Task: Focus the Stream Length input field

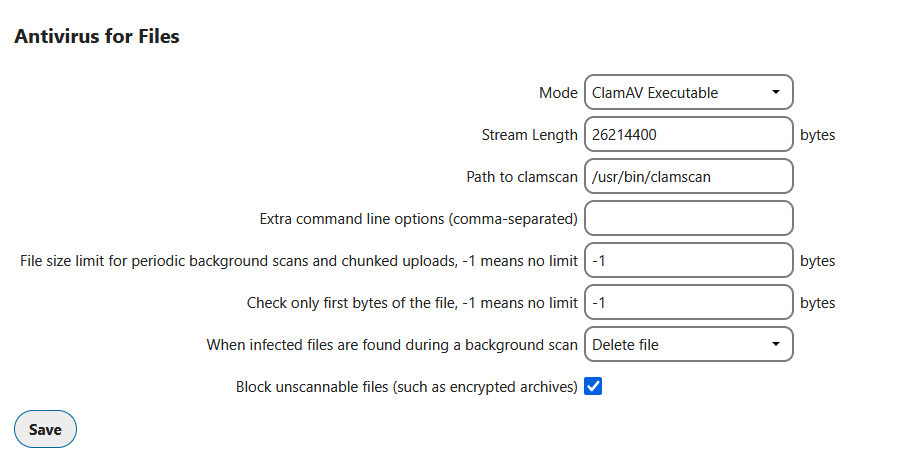Action: tap(688, 135)
